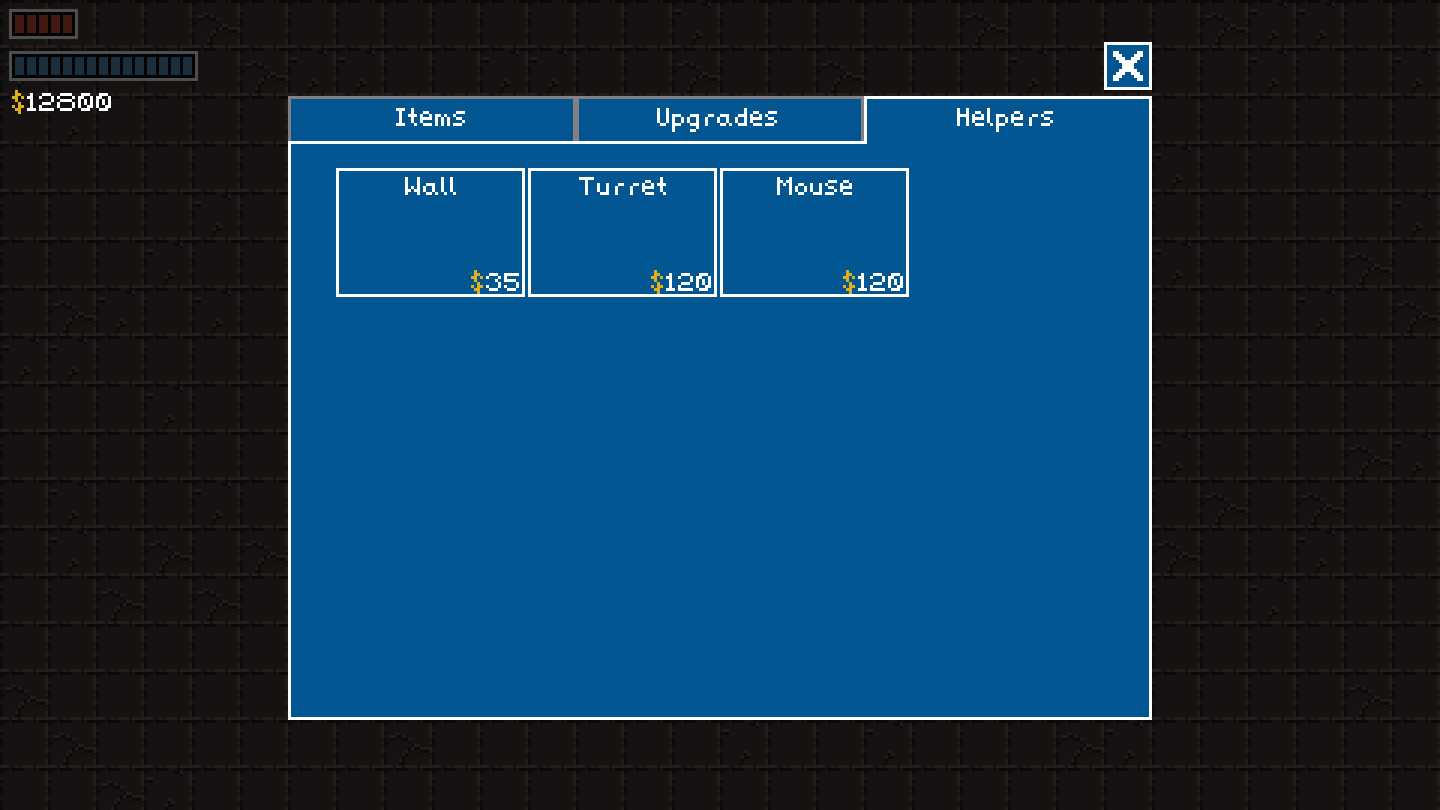Image resolution: width=1440 pixels, height=810 pixels.
Task: Switch to the Items tab
Action: point(432,119)
